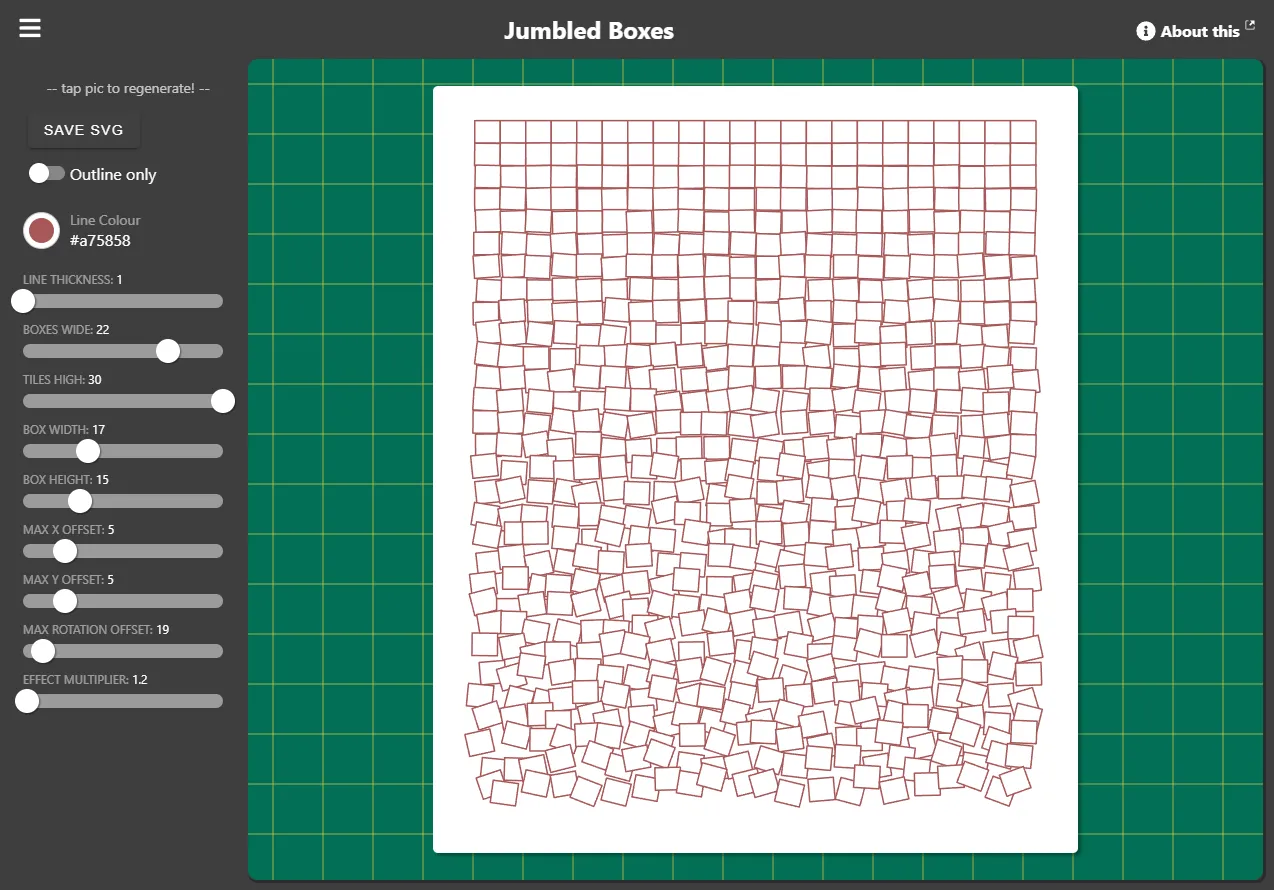Click the #a75858 colour value field

click(x=100, y=240)
